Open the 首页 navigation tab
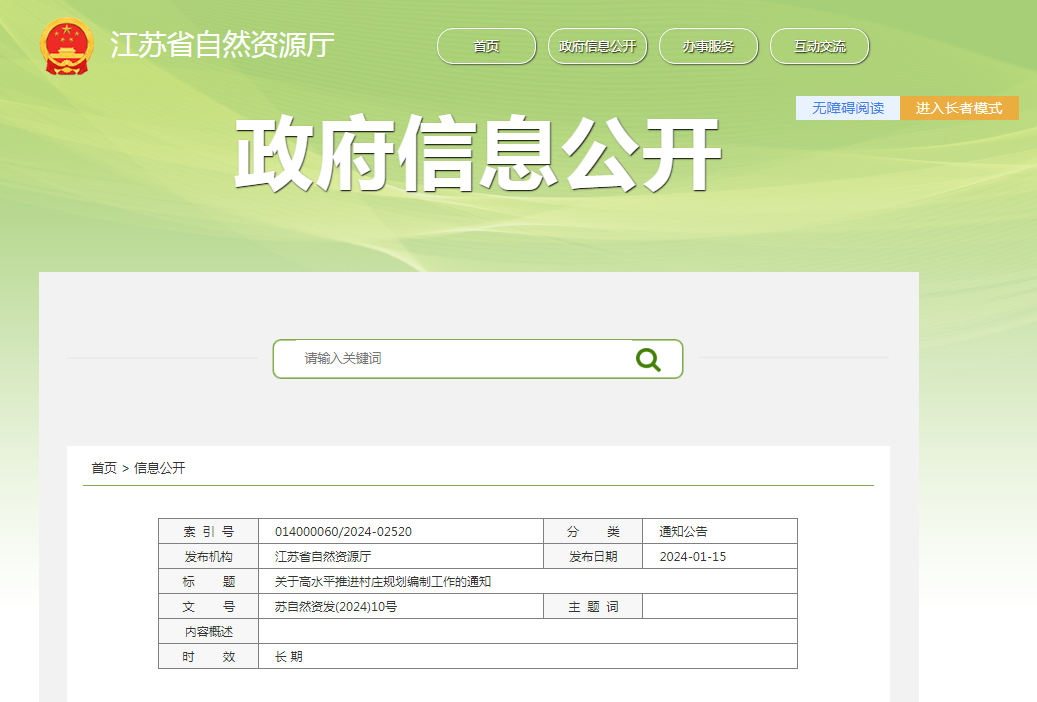The width and height of the screenshot is (1037, 702). (486, 46)
